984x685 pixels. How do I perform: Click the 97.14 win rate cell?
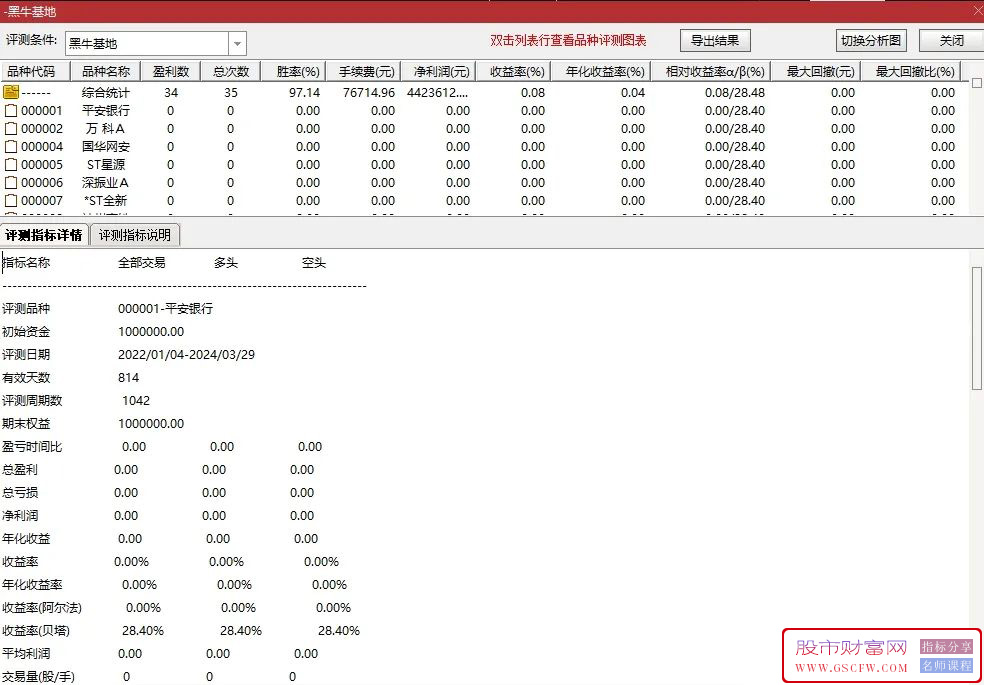[304, 93]
